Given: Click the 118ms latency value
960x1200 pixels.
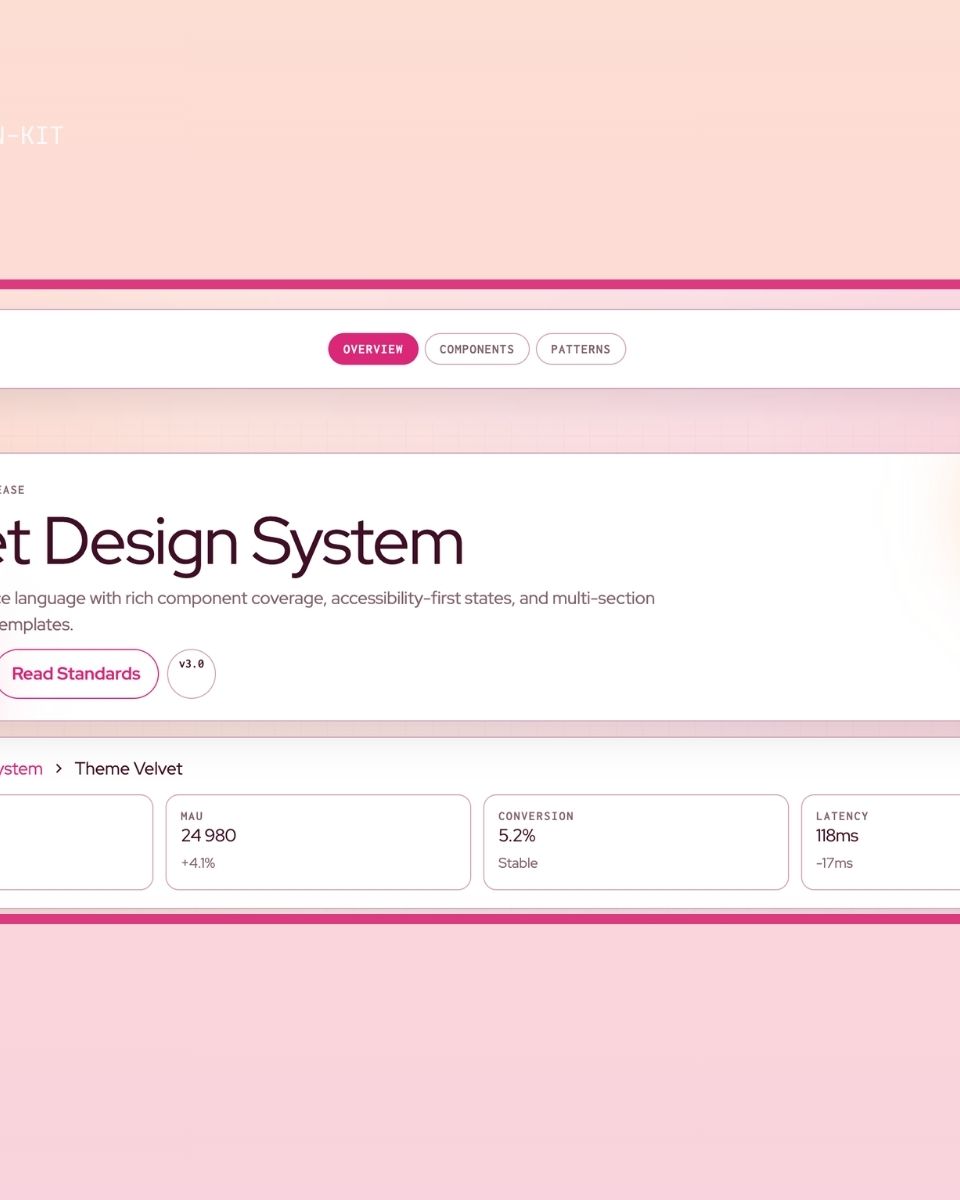Looking at the screenshot, I should pyautogui.click(x=837, y=836).
